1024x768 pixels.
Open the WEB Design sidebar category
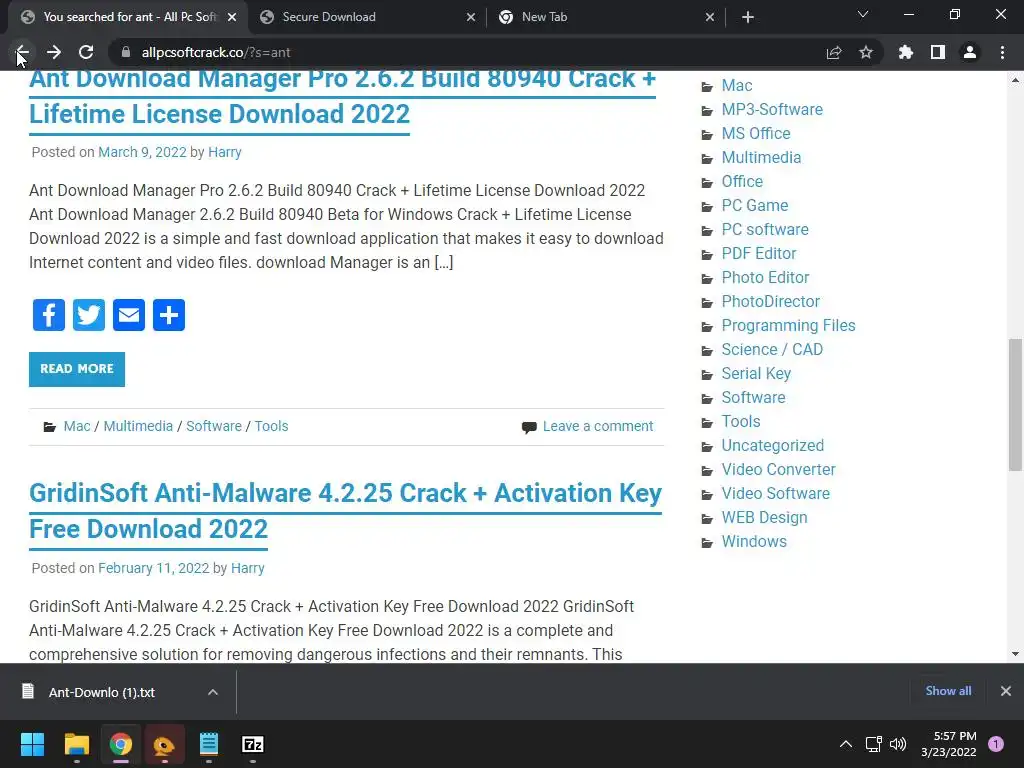pos(764,517)
